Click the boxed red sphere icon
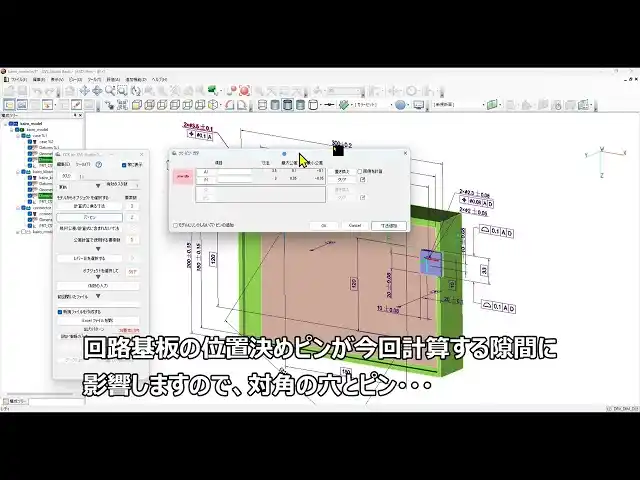Viewport: 640px width, 480px height. 244,91
